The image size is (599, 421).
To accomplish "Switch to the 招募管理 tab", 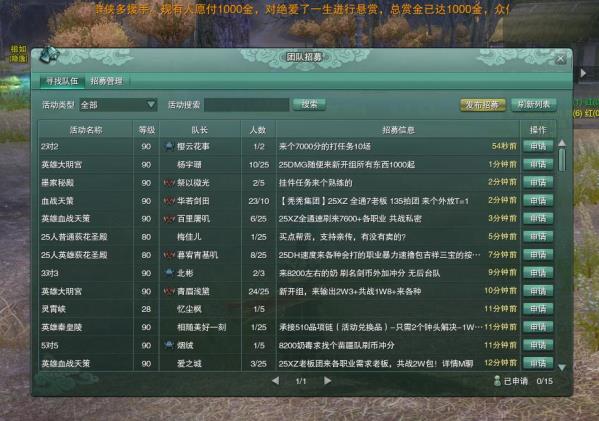I will [107, 81].
